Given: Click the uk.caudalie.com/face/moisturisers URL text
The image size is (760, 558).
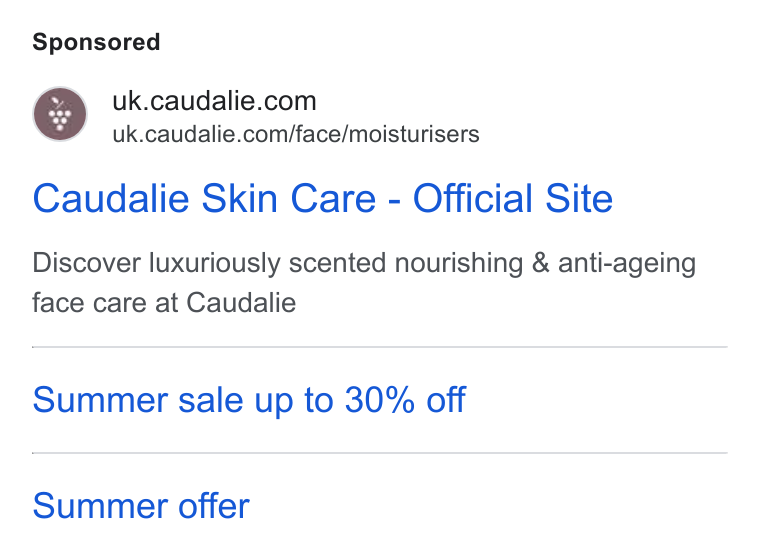Looking at the screenshot, I should (296, 134).
